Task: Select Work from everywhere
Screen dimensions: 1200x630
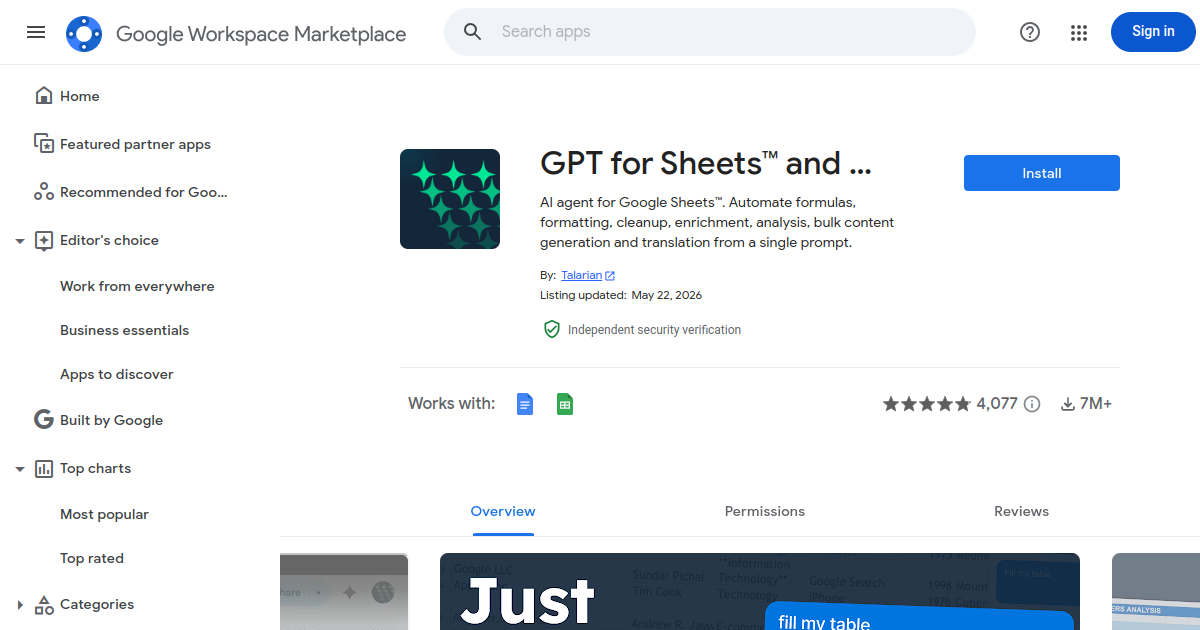Action: [137, 286]
